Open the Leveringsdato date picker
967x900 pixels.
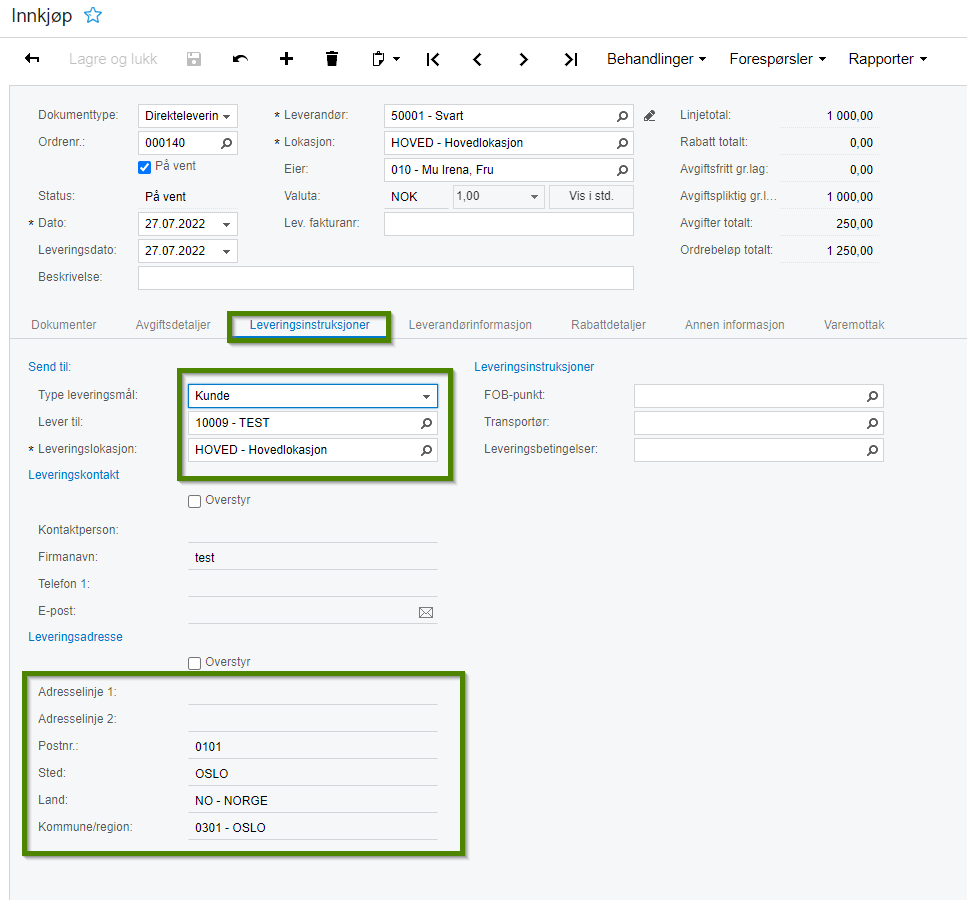(226, 251)
